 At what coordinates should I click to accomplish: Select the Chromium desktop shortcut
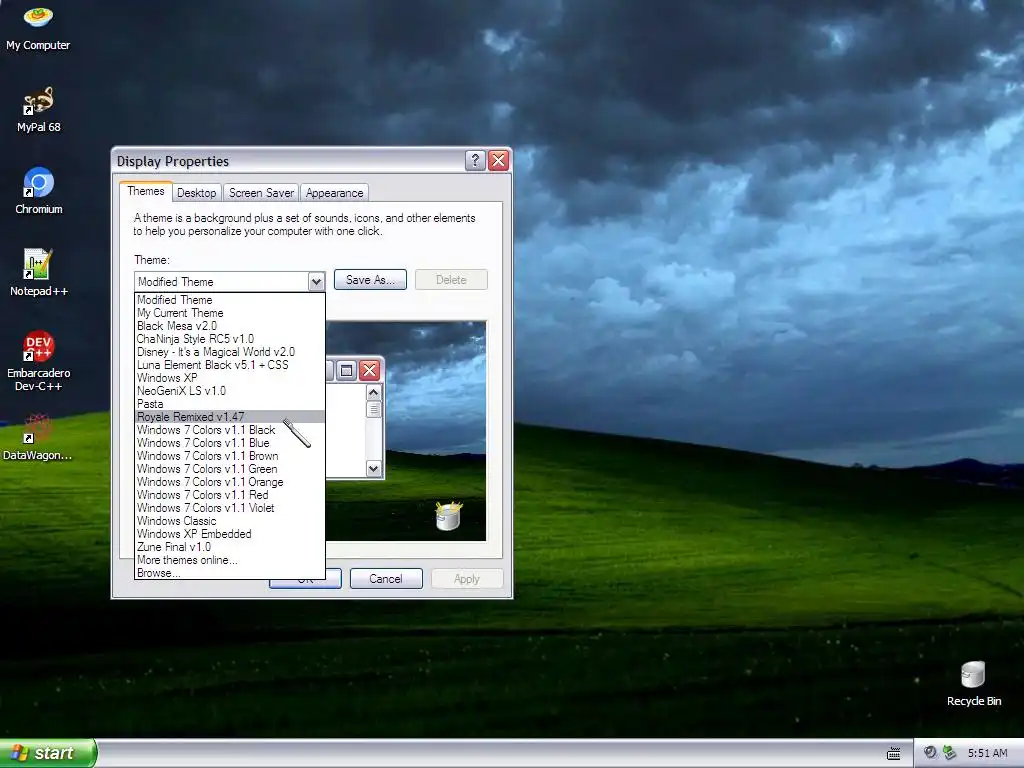tap(39, 191)
